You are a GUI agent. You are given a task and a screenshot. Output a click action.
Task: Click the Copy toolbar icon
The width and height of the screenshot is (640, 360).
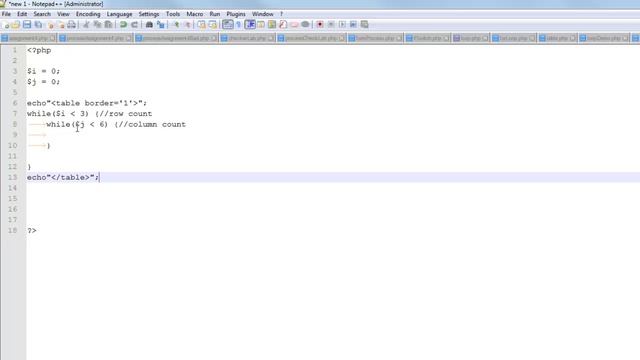point(97,25)
